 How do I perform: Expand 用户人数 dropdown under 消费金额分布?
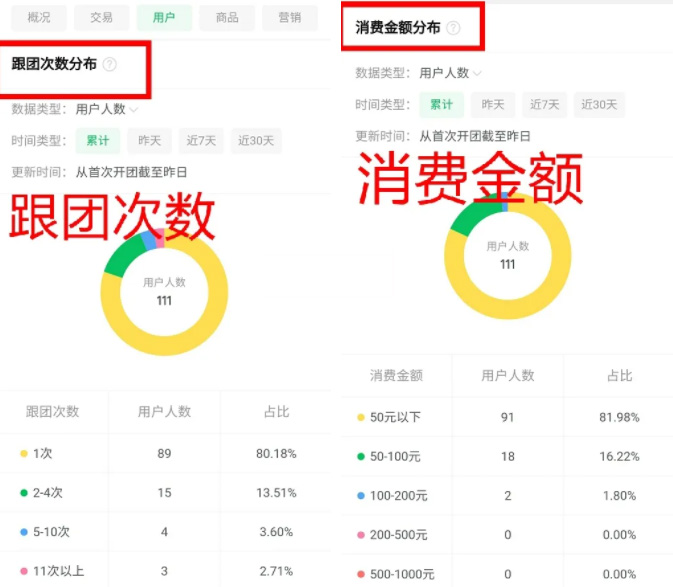pos(450,73)
